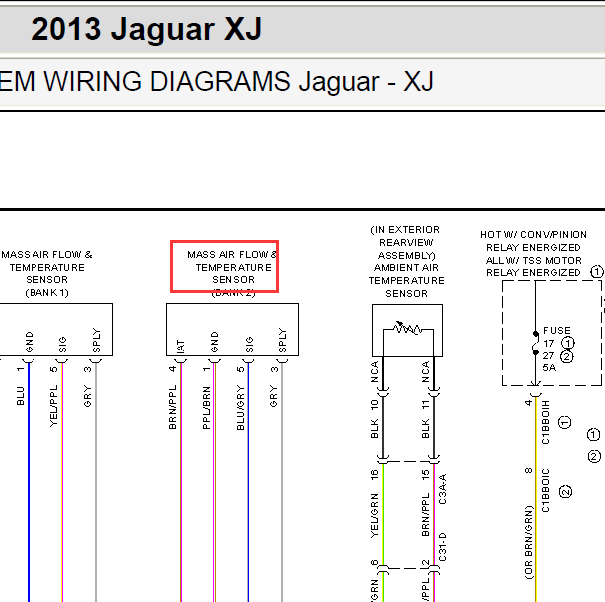The image size is (605, 602).
Task: Click circled 1 next to fuse number 17
Action: point(567,343)
